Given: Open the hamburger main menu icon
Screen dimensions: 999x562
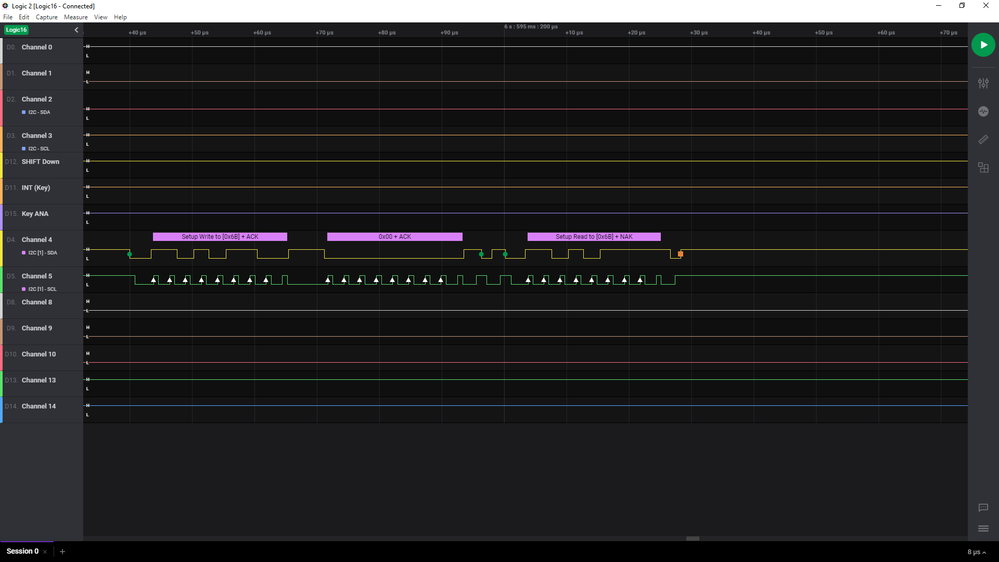Looking at the screenshot, I should coord(983,528).
